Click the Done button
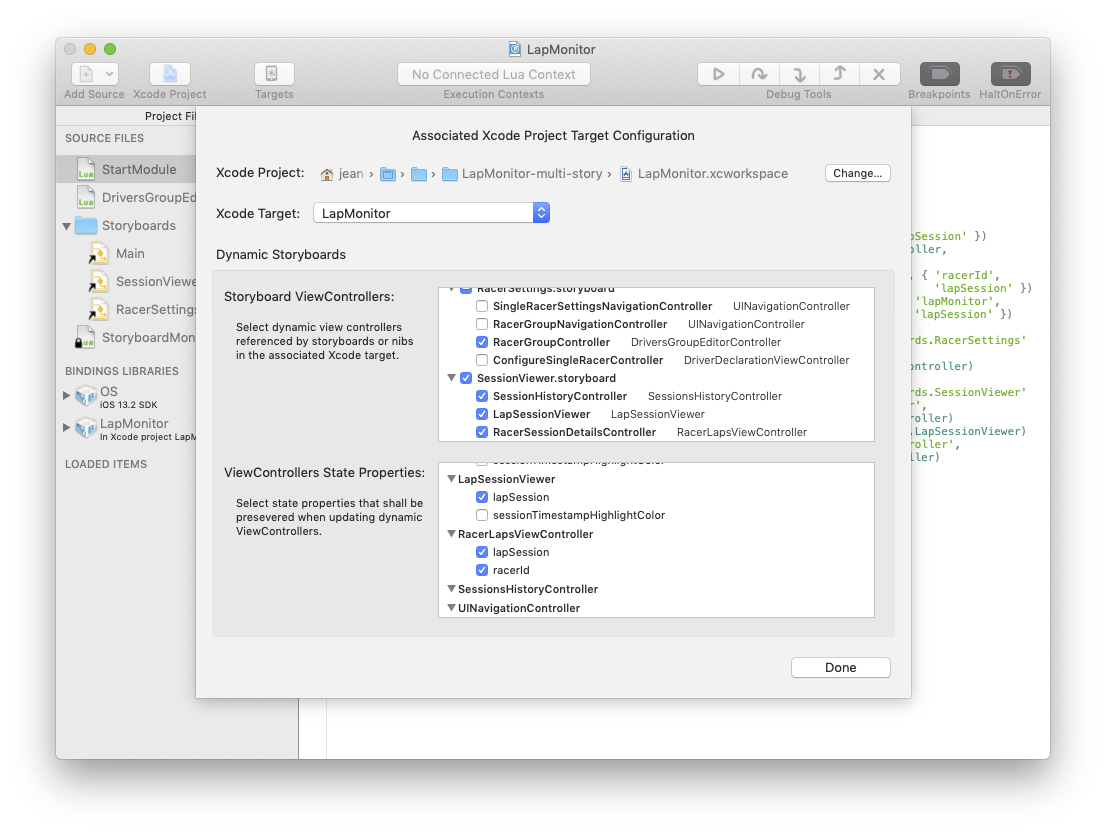 pos(841,668)
